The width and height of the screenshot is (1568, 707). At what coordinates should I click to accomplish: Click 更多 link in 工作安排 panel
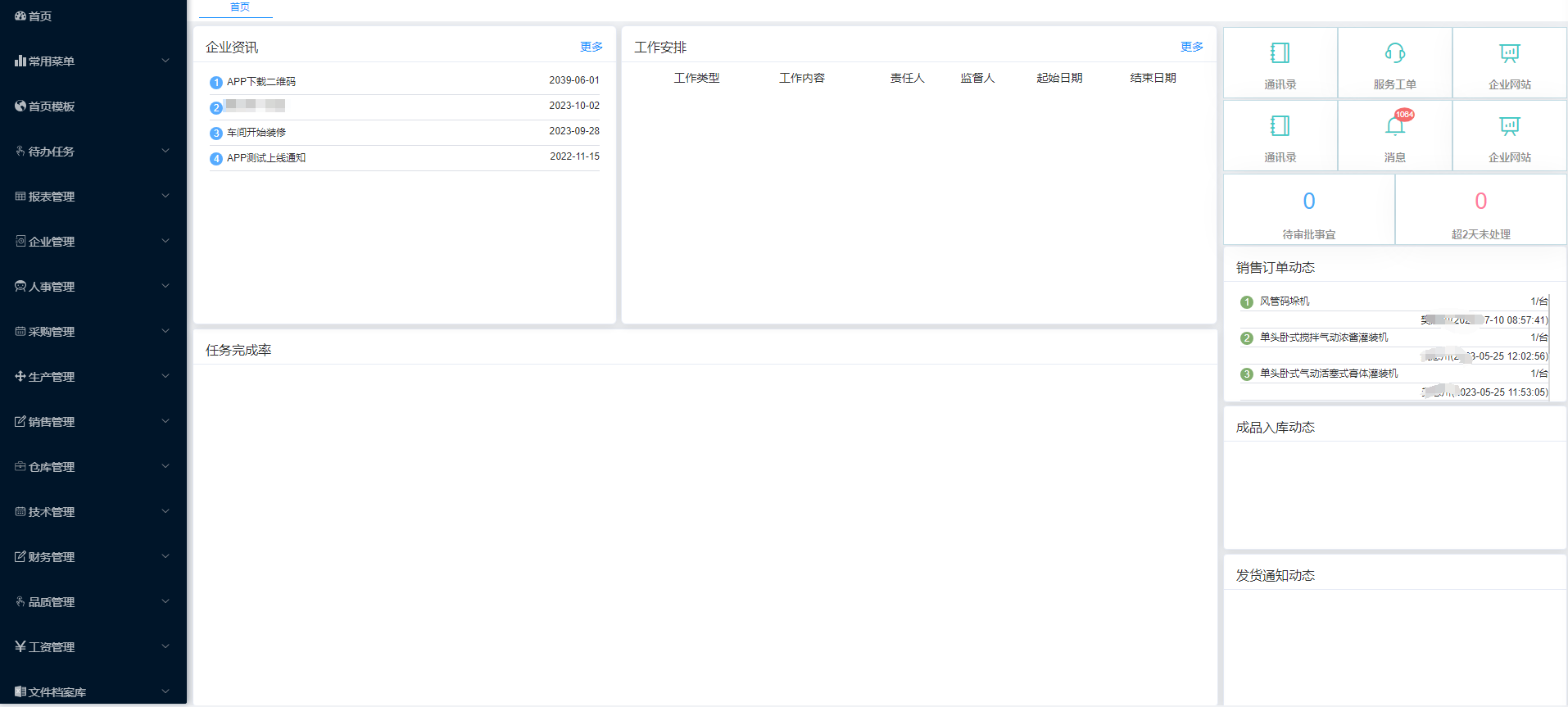coord(1192,47)
